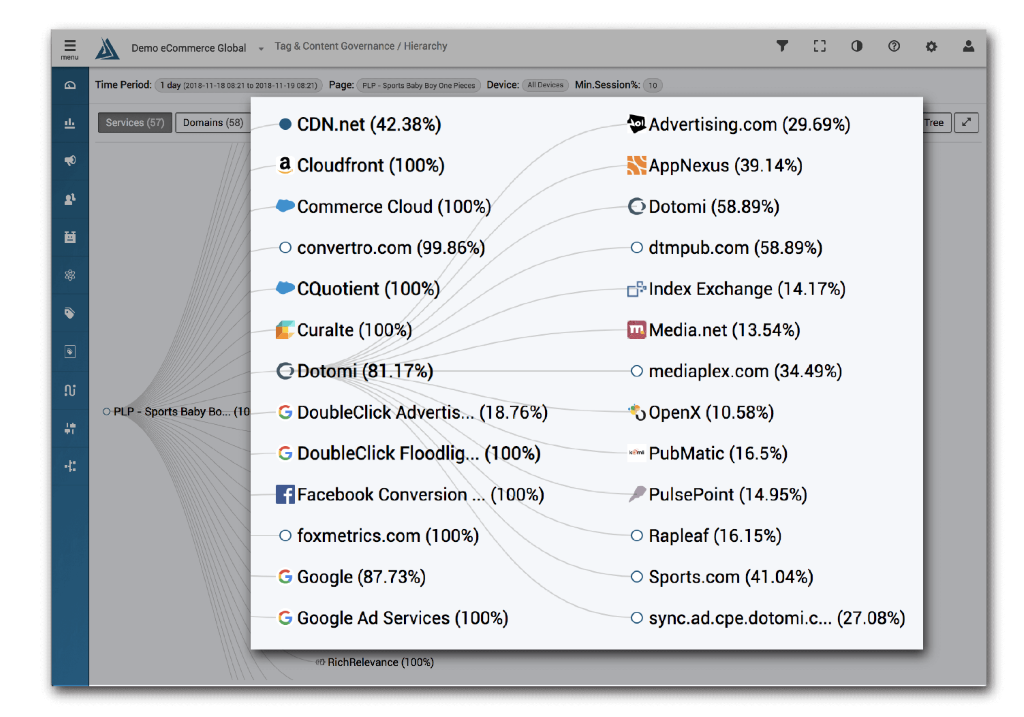This screenshot has width=1024, height=717.
Task: Open bar chart reports in sidebar
Action: click(70, 123)
